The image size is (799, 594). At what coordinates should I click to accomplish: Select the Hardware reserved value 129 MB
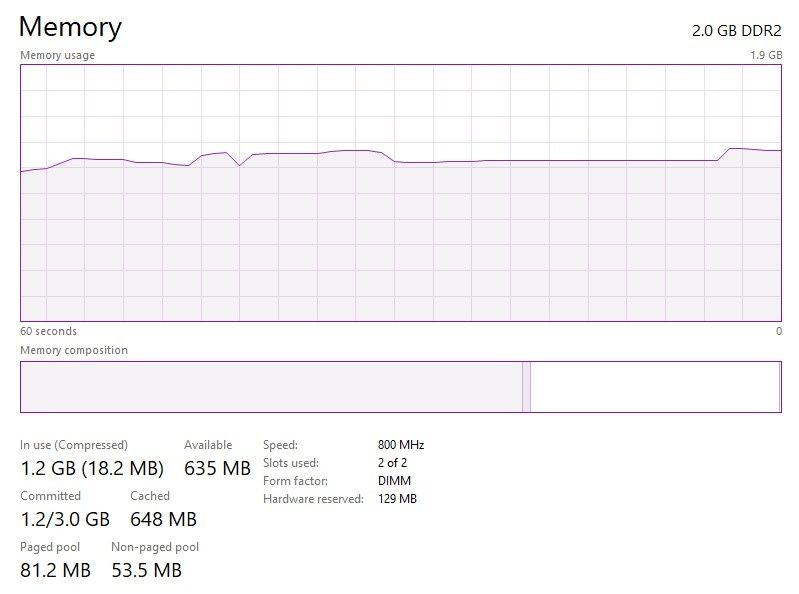click(397, 499)
